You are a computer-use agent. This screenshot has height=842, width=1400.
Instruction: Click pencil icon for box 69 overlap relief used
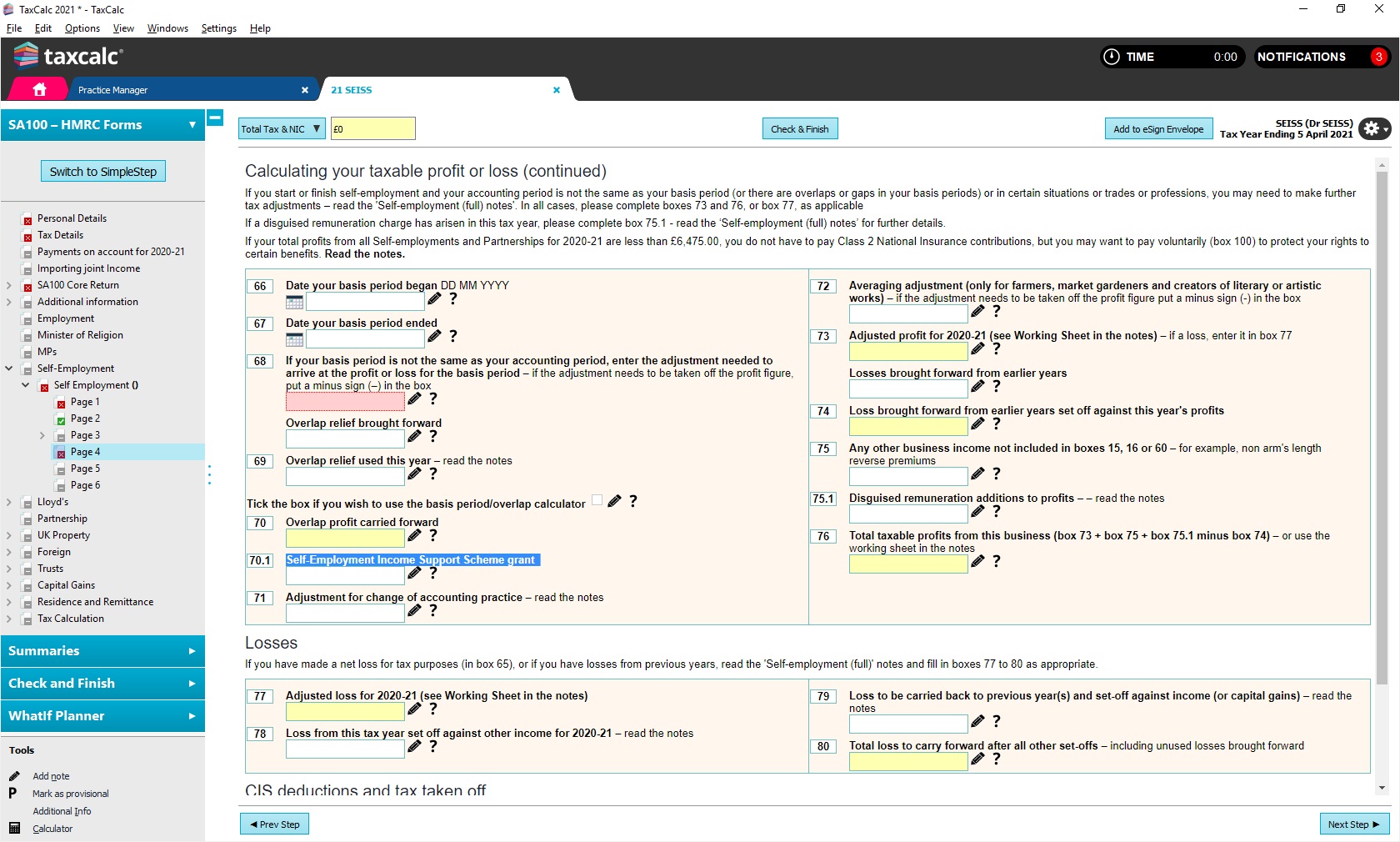[414, 474]
